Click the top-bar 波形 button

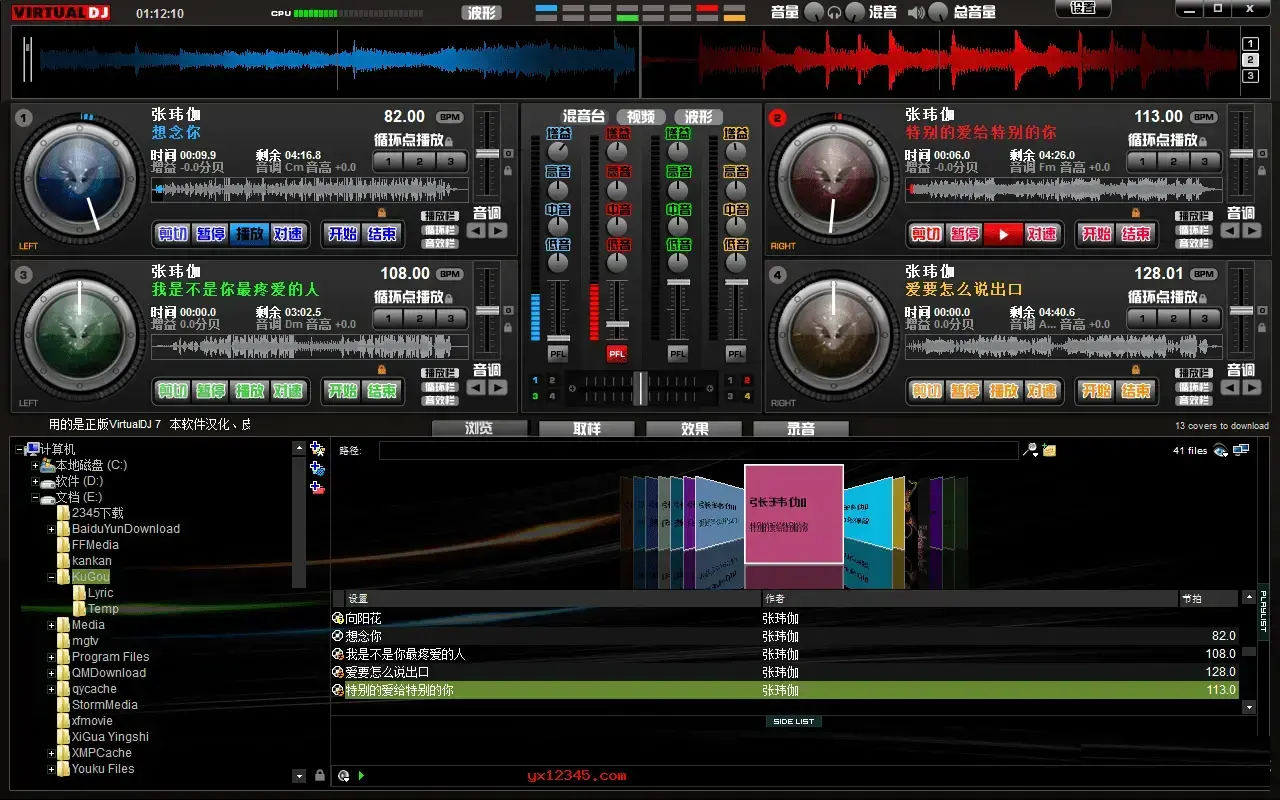[482, 12]
